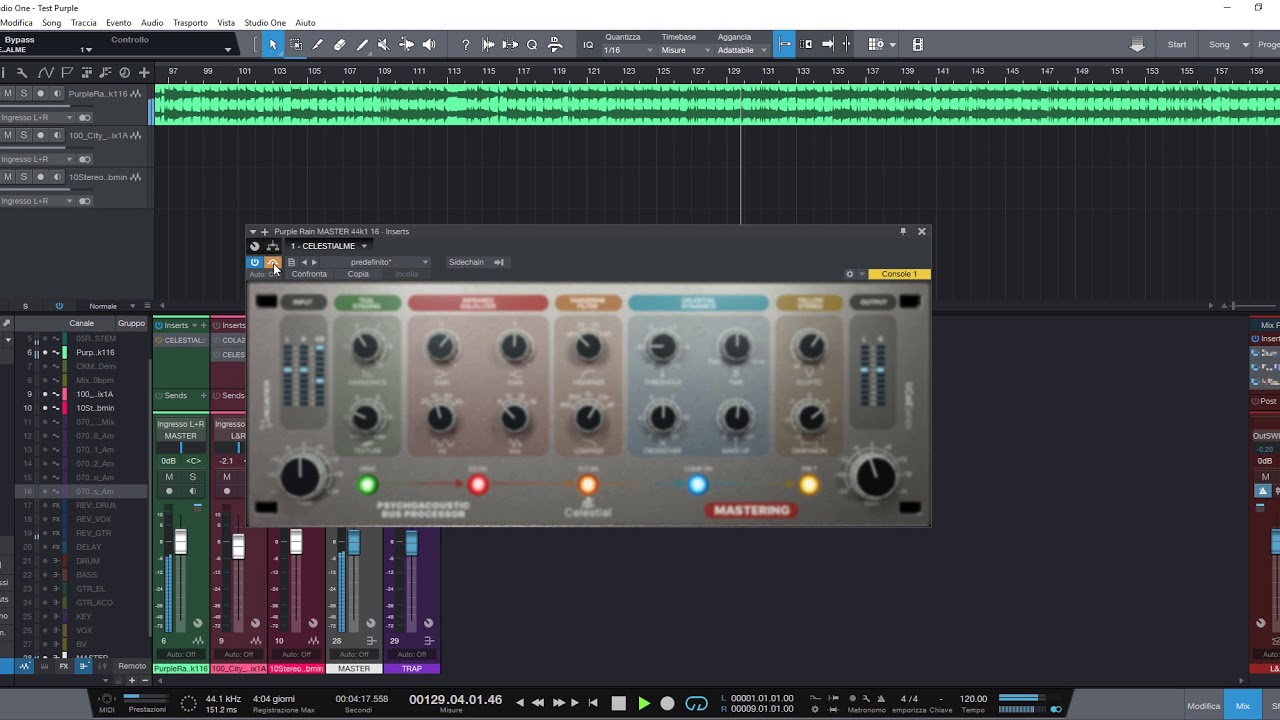Open the Modifica menu

coord(16,22)
